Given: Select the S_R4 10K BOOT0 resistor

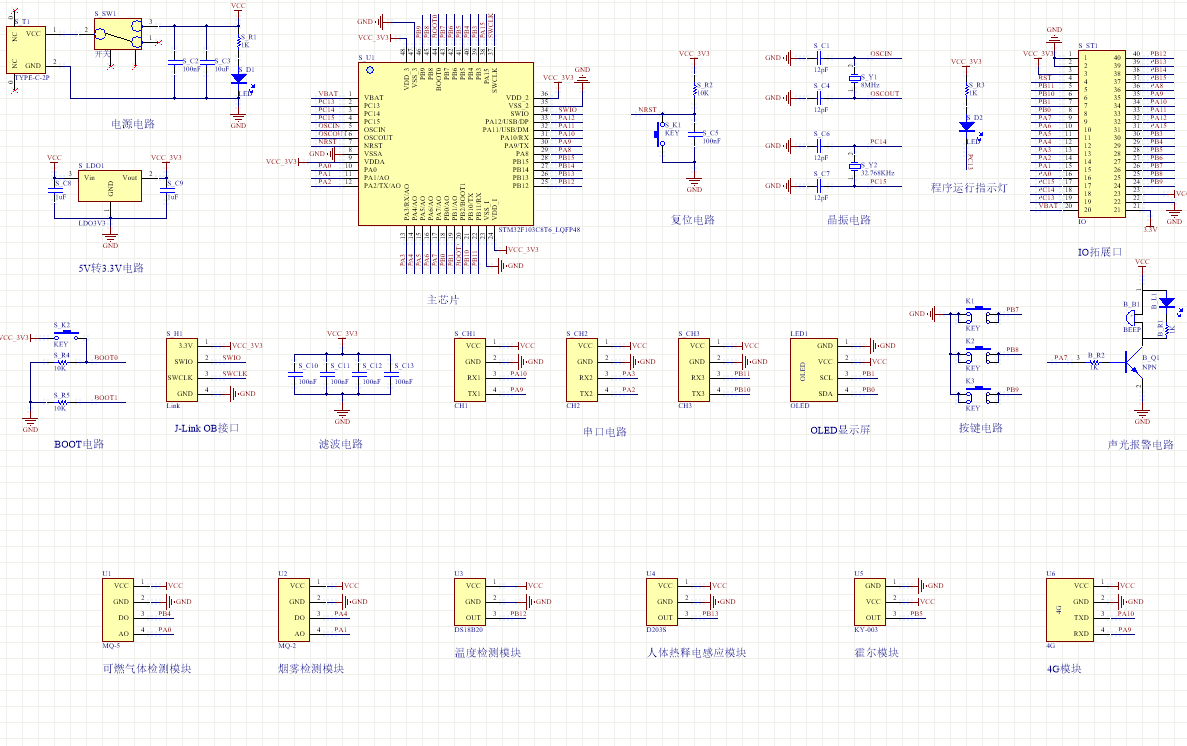Looking at the screenshot, I should (61, 362).
